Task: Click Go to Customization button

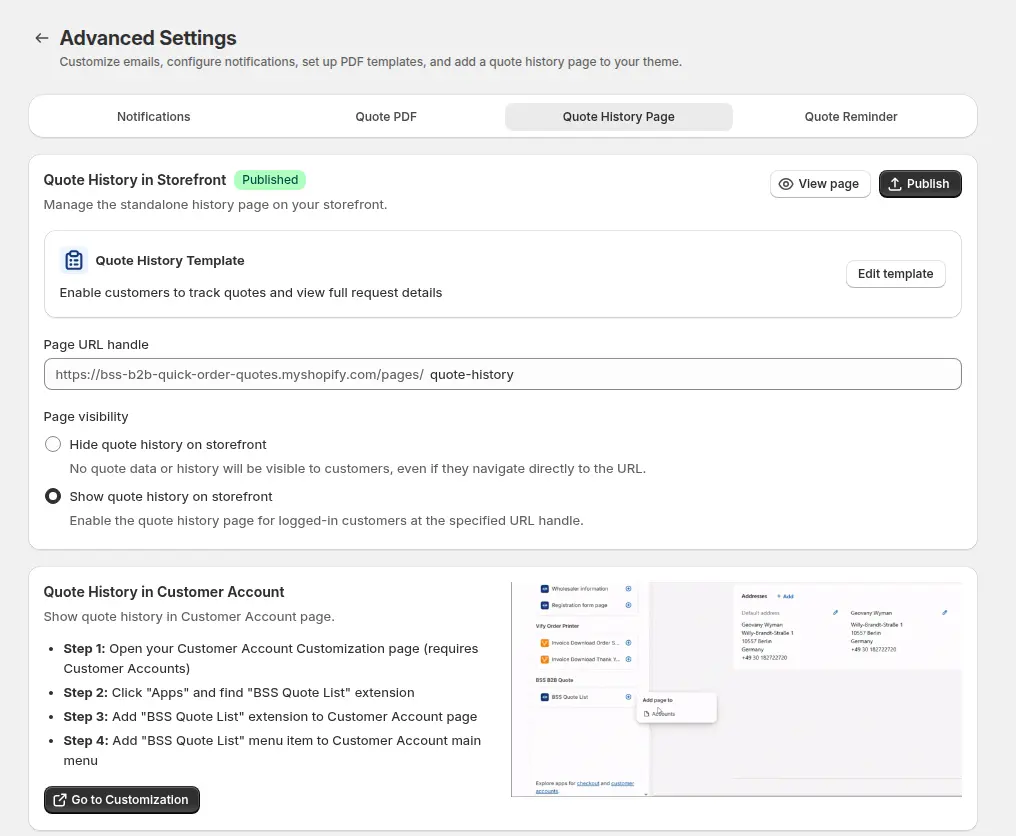Action: coord(122,800)
